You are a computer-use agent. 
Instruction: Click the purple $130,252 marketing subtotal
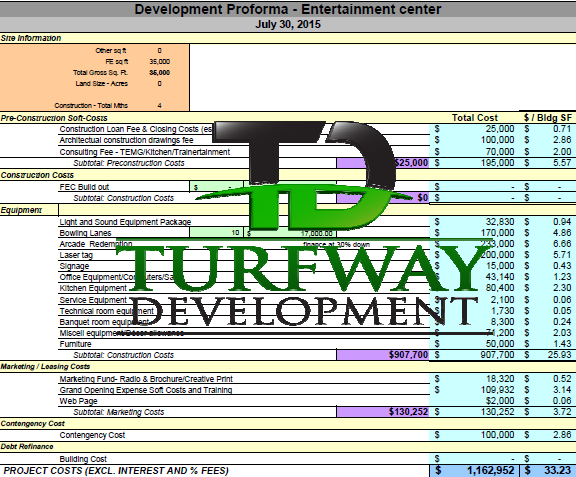pyautogui.click(x=382, y=412)
